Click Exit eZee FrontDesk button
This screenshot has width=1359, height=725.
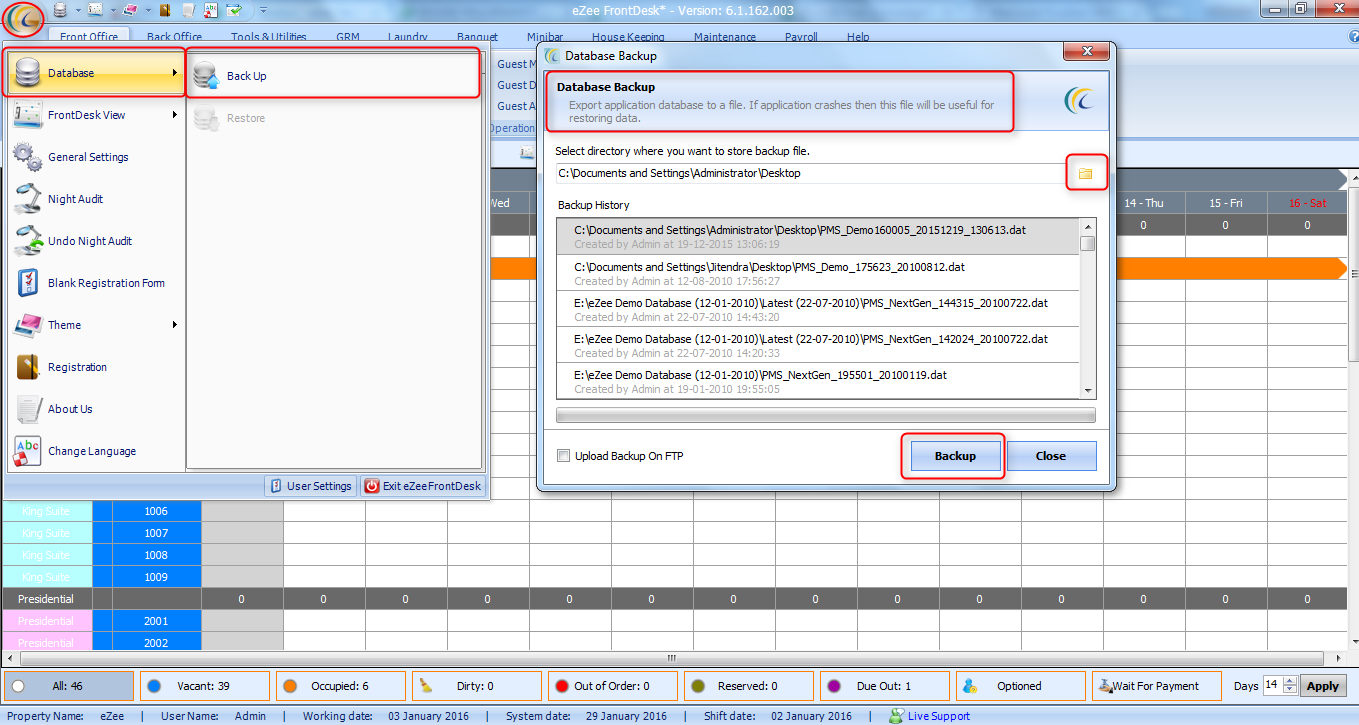[x=423, y=486]
